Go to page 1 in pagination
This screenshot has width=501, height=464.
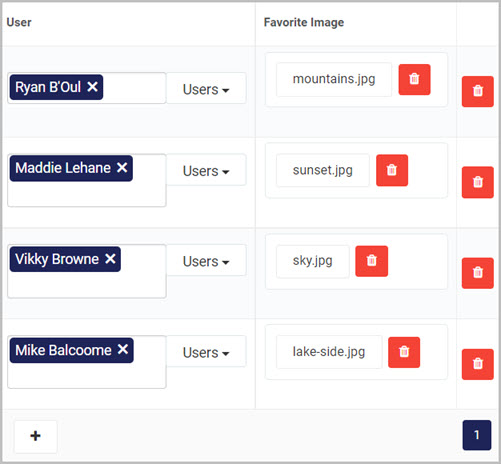pos(477,435)
